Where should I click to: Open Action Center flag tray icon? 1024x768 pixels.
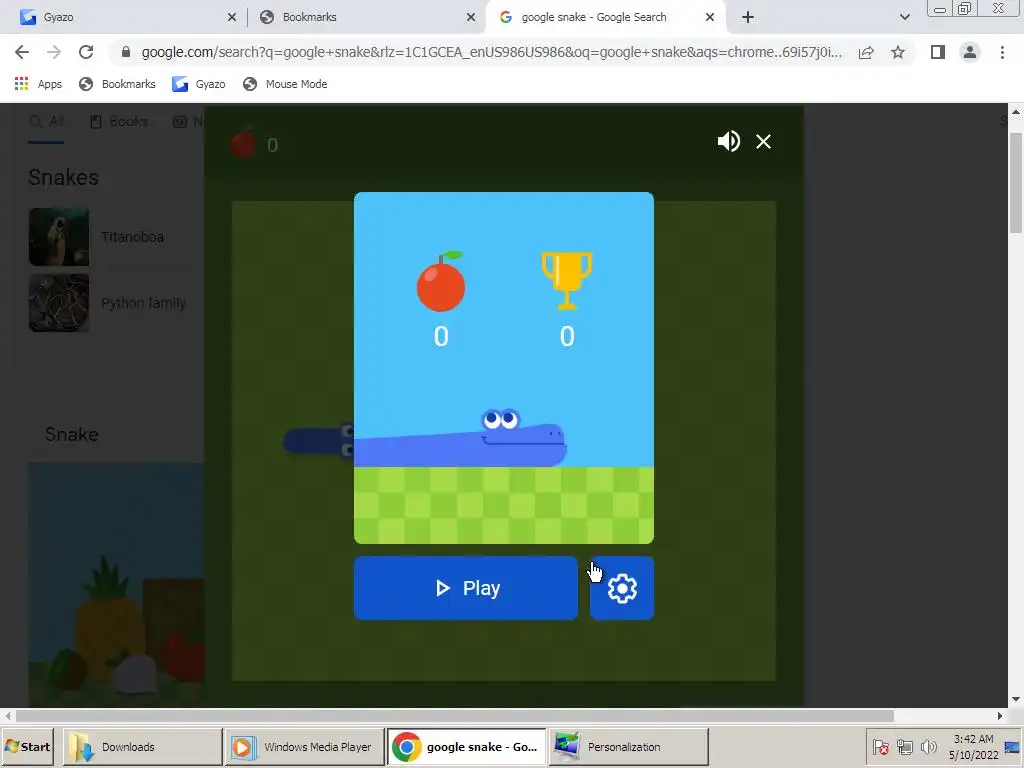(880, 746)
